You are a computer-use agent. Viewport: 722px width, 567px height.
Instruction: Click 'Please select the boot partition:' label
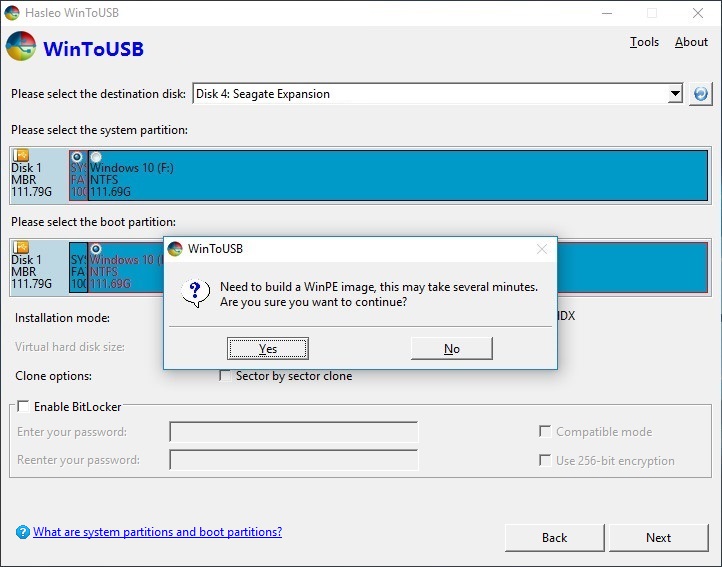click(93, 222)
